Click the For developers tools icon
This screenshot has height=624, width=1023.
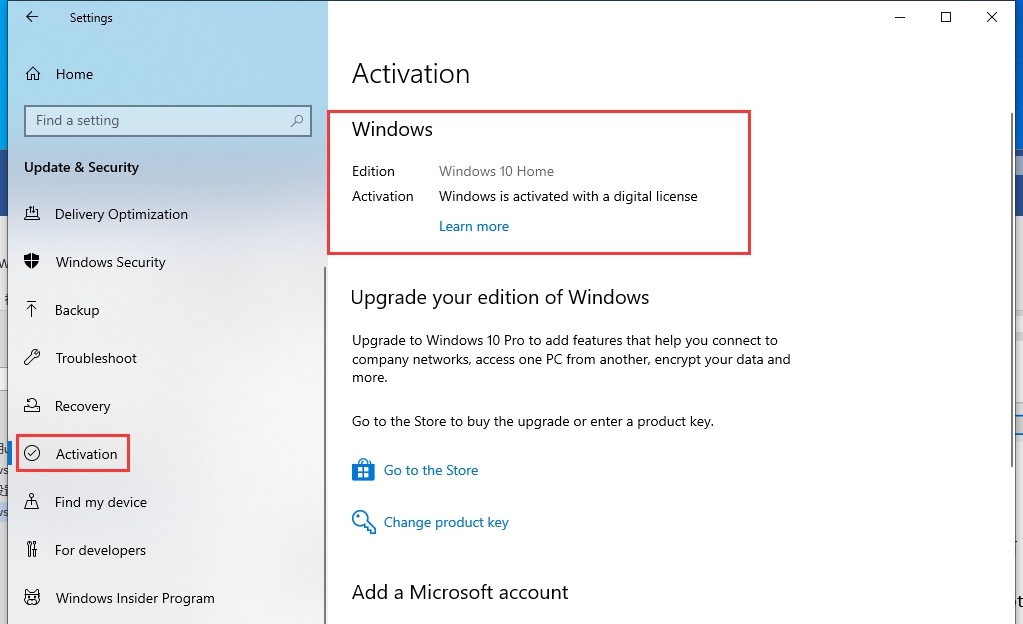coord(32,550)
